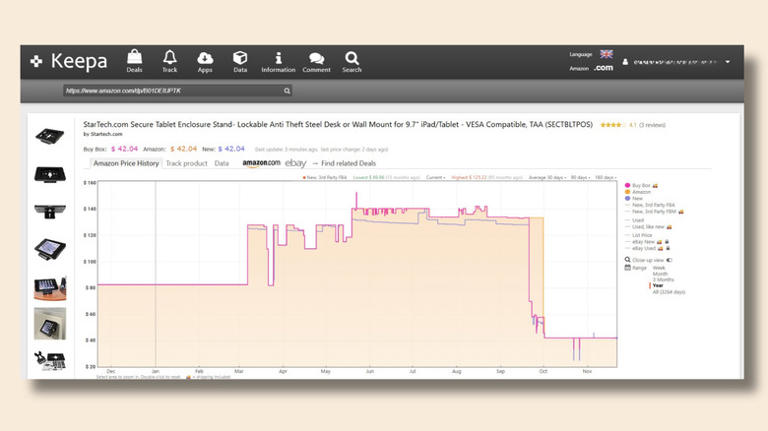Toggle New, 3rd Party FBM series
Screen dimensions: 768x431
651,212
